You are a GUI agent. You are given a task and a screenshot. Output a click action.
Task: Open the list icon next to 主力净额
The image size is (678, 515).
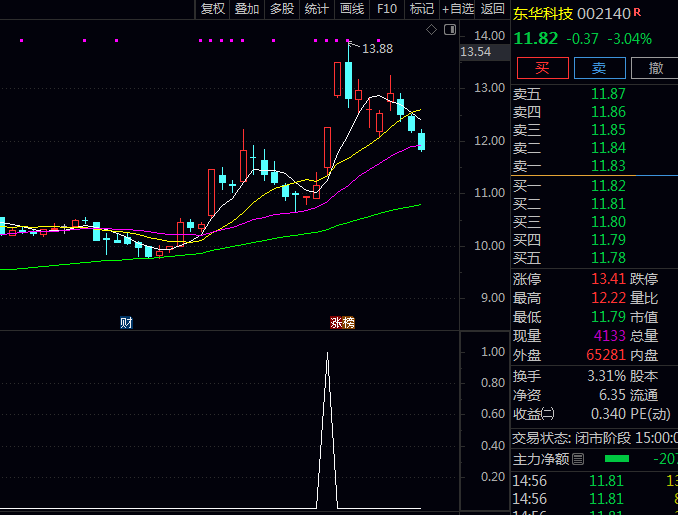[x=578, y=459]
